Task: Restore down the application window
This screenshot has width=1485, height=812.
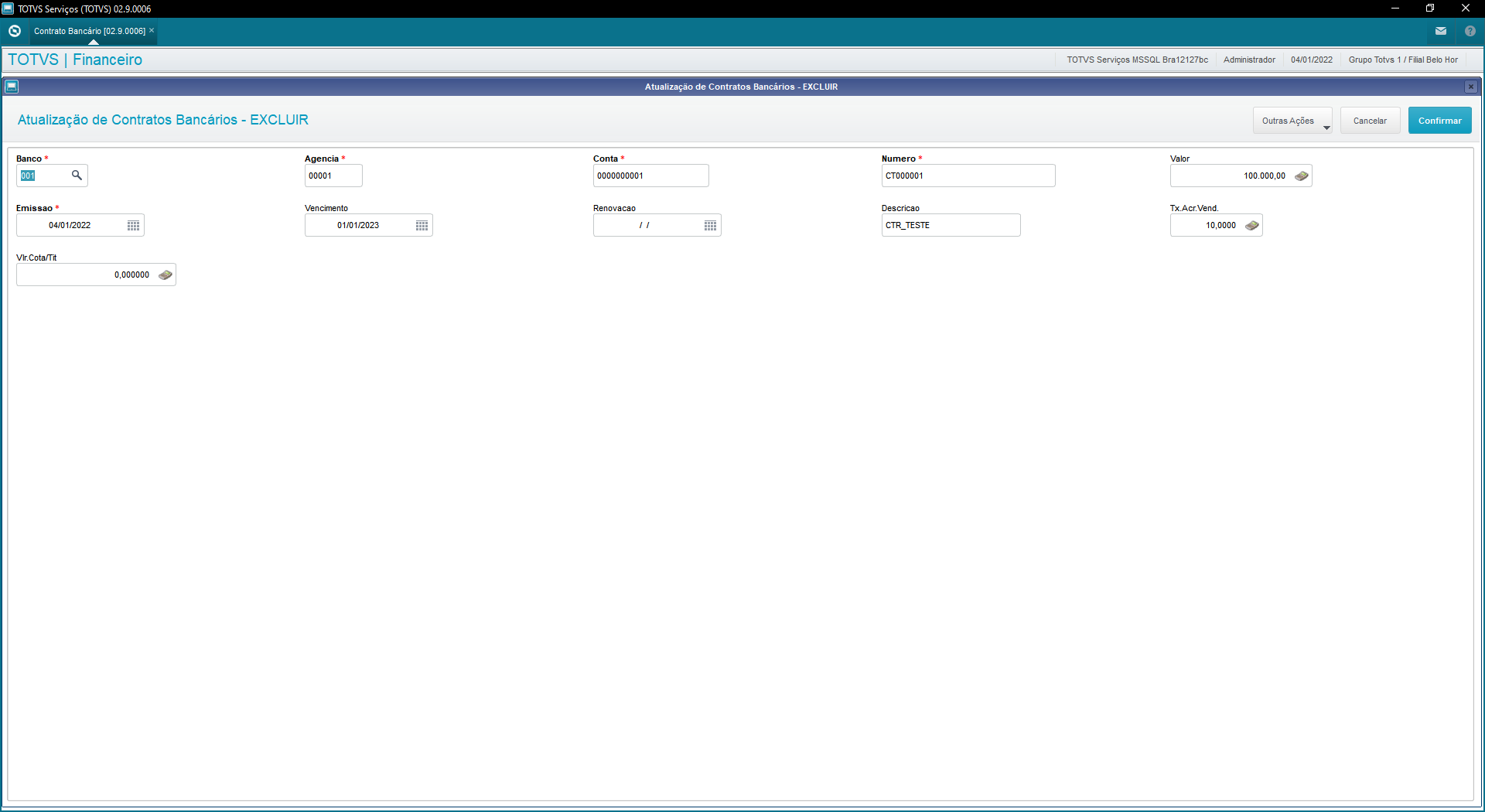Action: pos(1430,9)
